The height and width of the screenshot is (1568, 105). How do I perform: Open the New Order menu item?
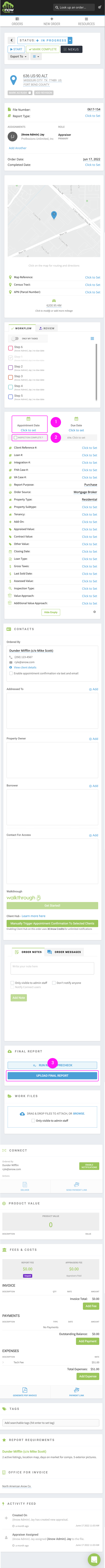pyautogui.click(x=52, y=21)
